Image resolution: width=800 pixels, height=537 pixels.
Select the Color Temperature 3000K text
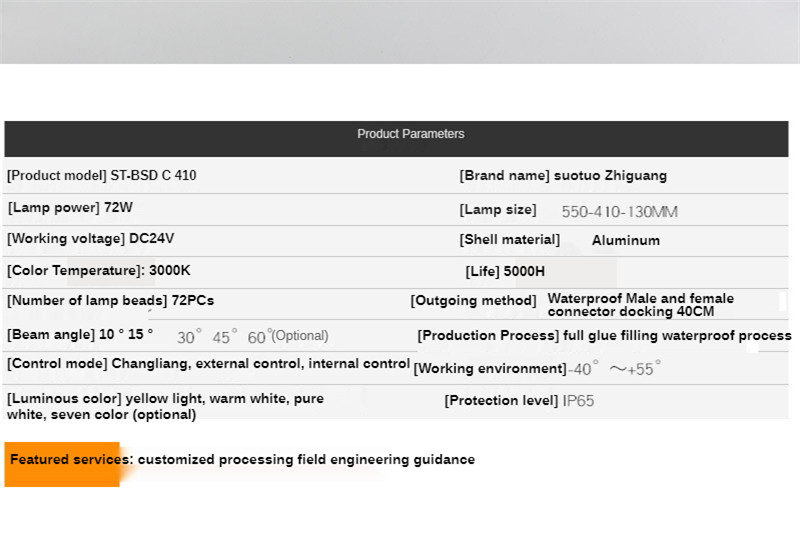pyautogui.click(x=98, y=270)
